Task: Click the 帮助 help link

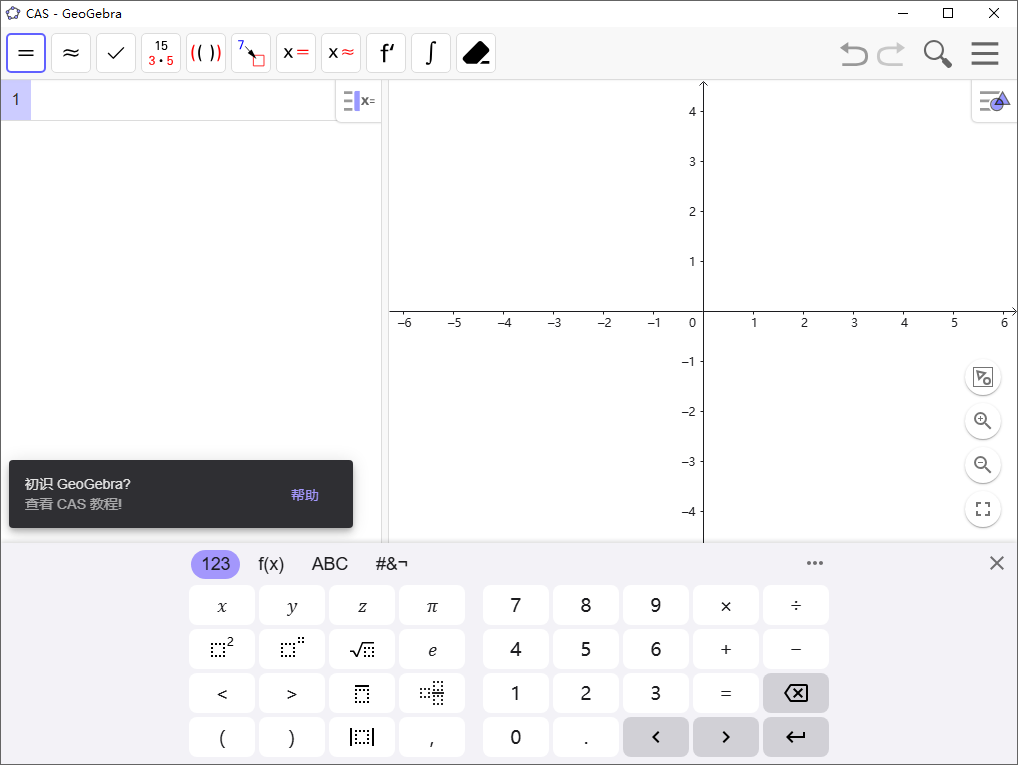Action: (305, 495)
